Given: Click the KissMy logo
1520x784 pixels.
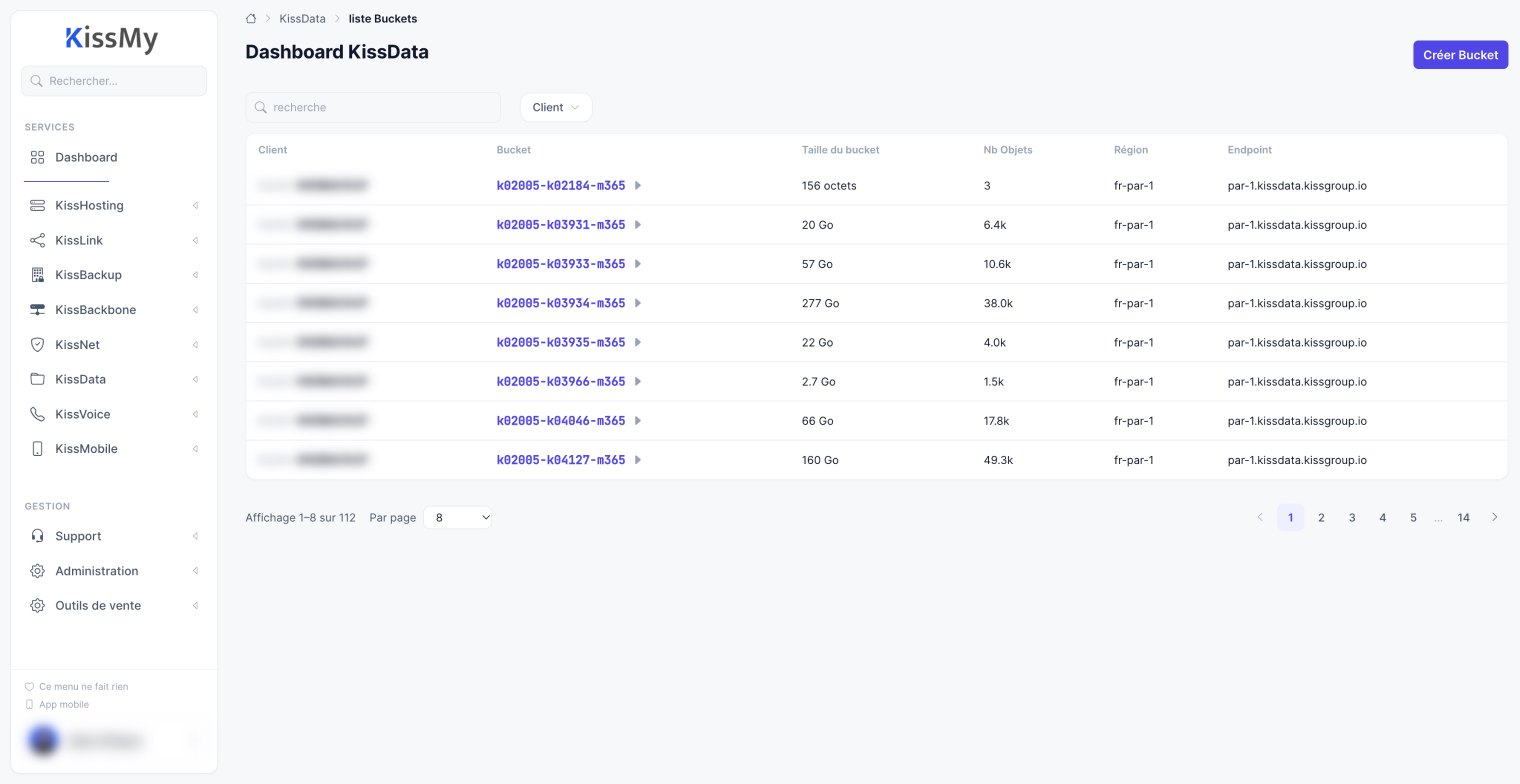Looking at the screenshot, I should [x=112, y=39].
